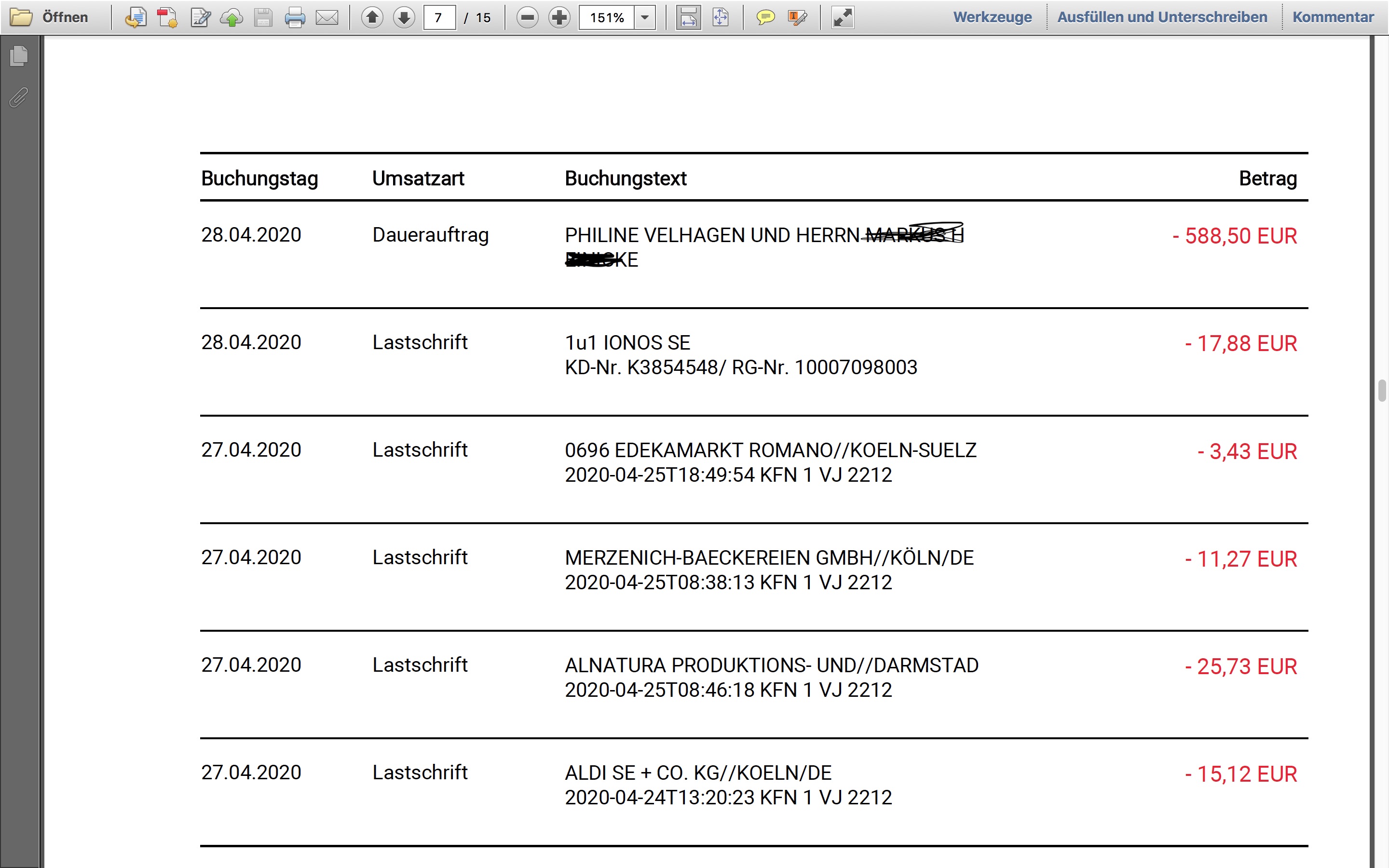
Task: Toggle fit full page view
Action: click(x=721, y=18)
